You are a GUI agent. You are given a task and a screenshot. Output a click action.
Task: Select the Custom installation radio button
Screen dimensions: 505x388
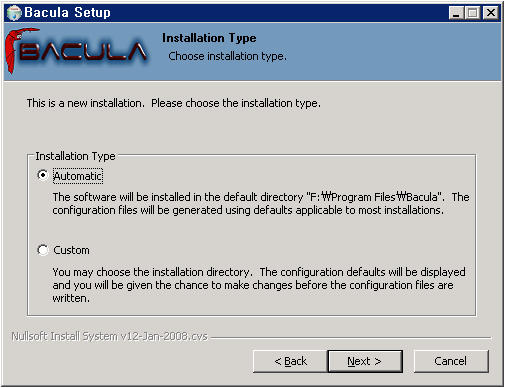43,250
